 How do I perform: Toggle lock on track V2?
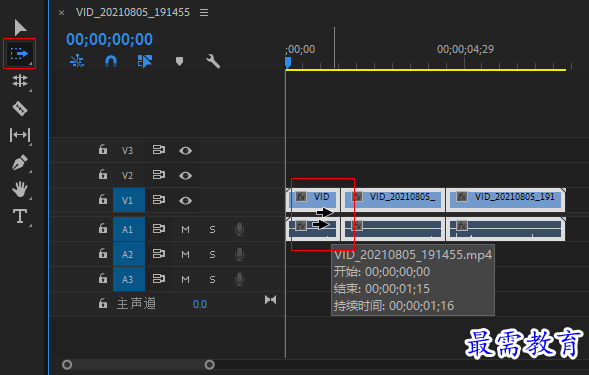103,174
